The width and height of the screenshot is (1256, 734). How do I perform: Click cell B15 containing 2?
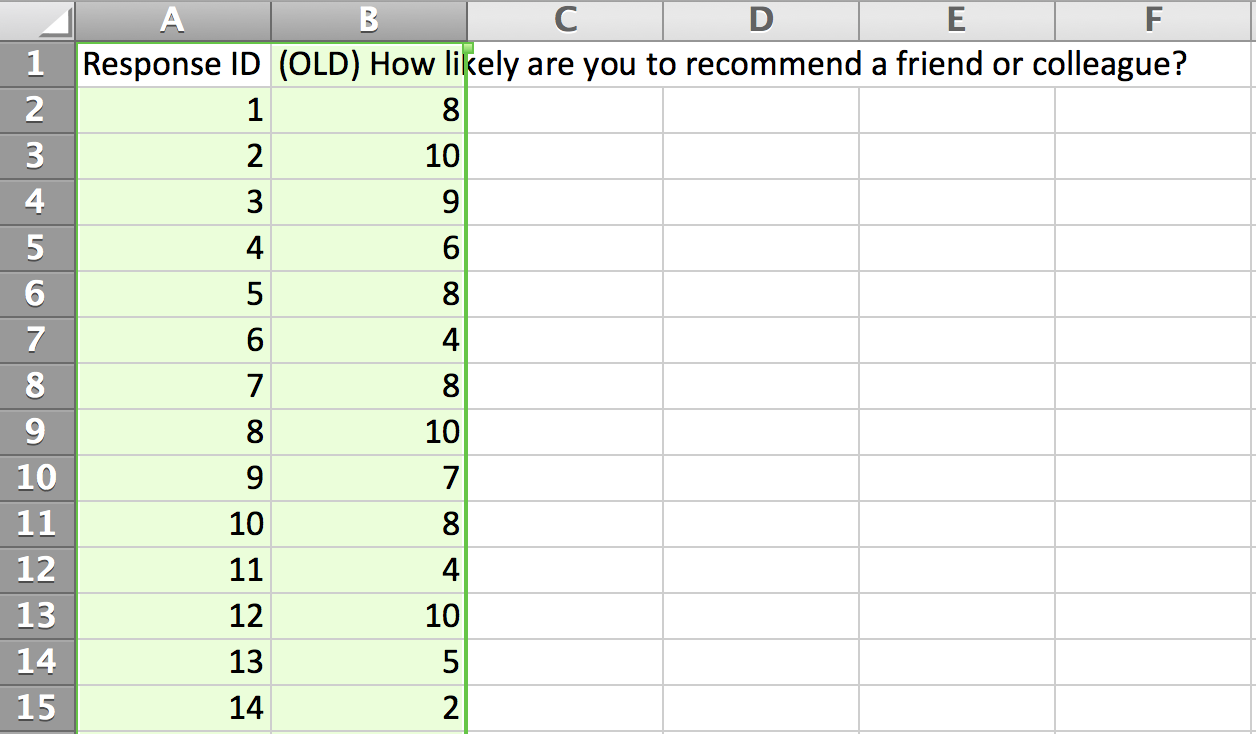[x=368, y=708]
